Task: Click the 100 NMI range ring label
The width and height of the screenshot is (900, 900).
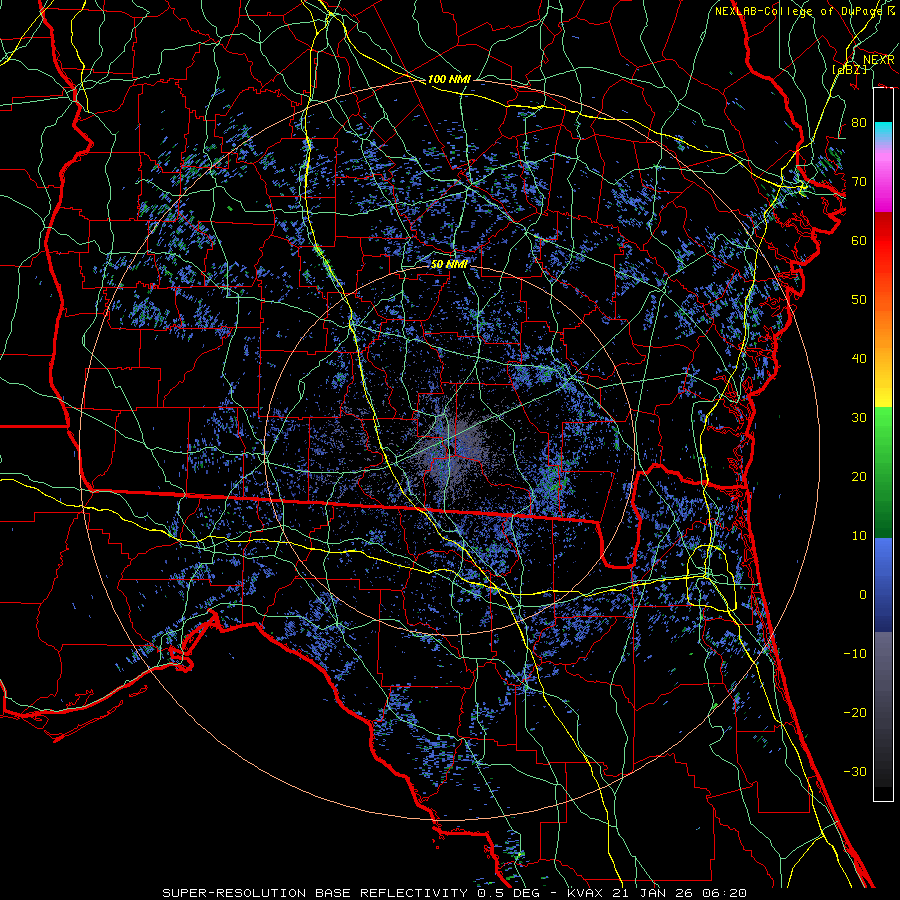Action: coord(449,79)
